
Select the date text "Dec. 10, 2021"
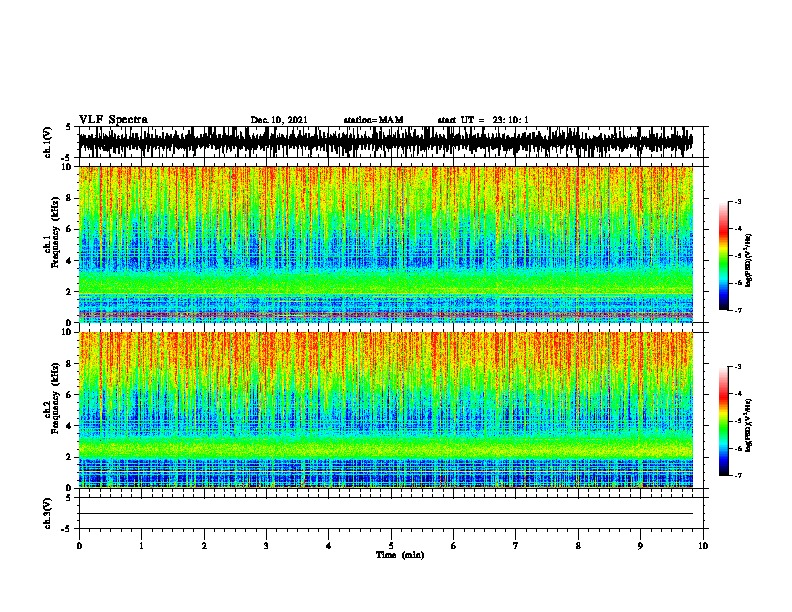(279, 120)
